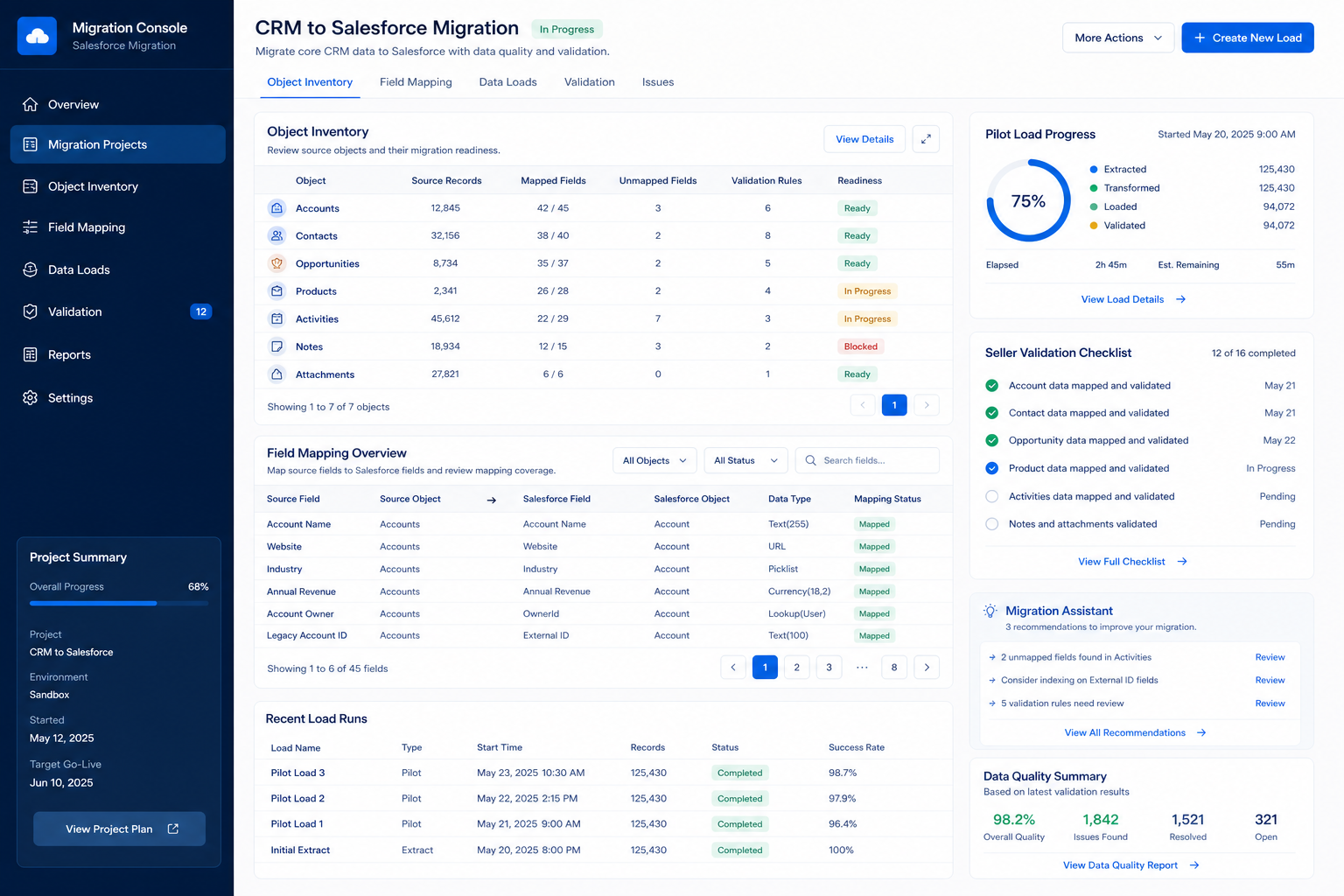The height and width of the screenshot is (896, 1344).
Task: Click View Project Plan button
Action: [120, 829]
